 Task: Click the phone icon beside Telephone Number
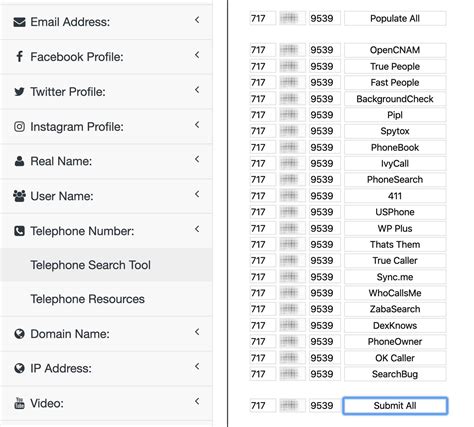coord(19,231)
